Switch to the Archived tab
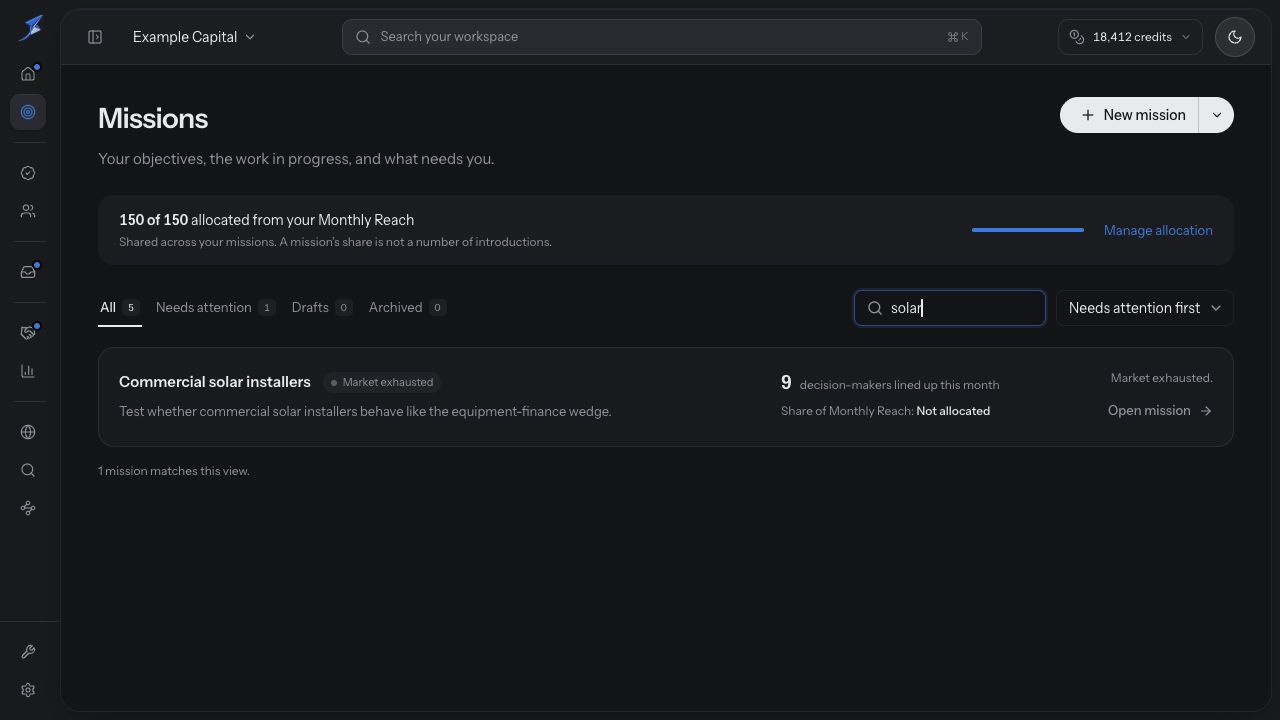The width and height of the screenshot is (1280, 720). [407, 308]
